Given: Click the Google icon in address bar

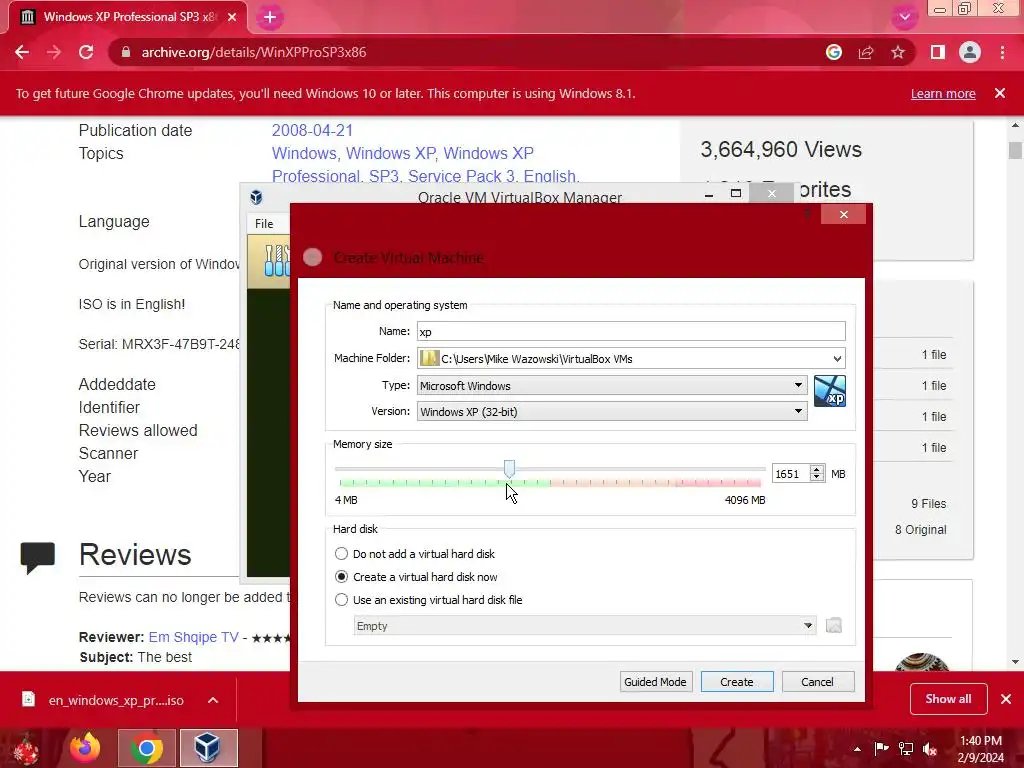Looking at the screenshot, I should 834,52.
